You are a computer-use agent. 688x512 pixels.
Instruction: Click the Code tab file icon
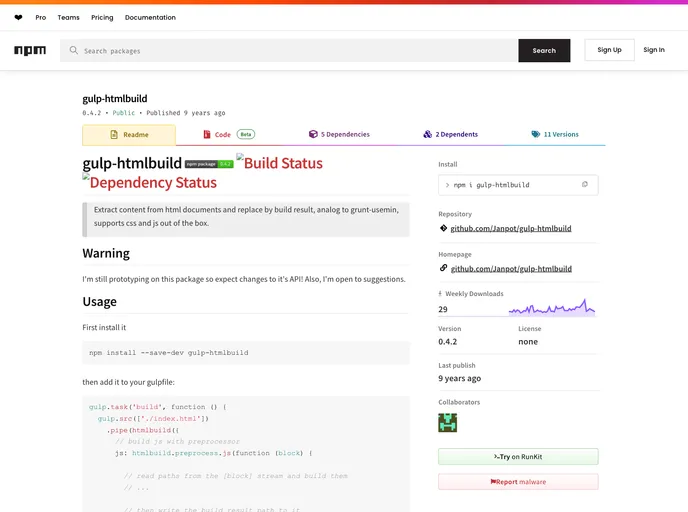207,134
